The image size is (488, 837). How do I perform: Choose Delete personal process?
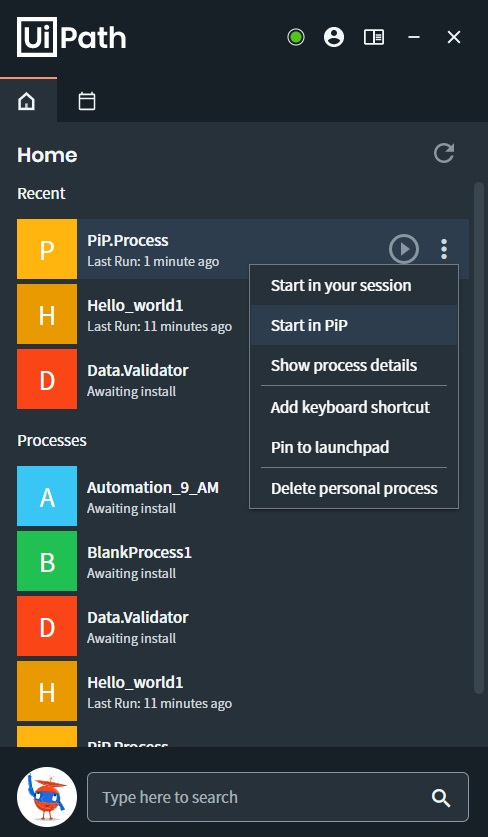353,488
